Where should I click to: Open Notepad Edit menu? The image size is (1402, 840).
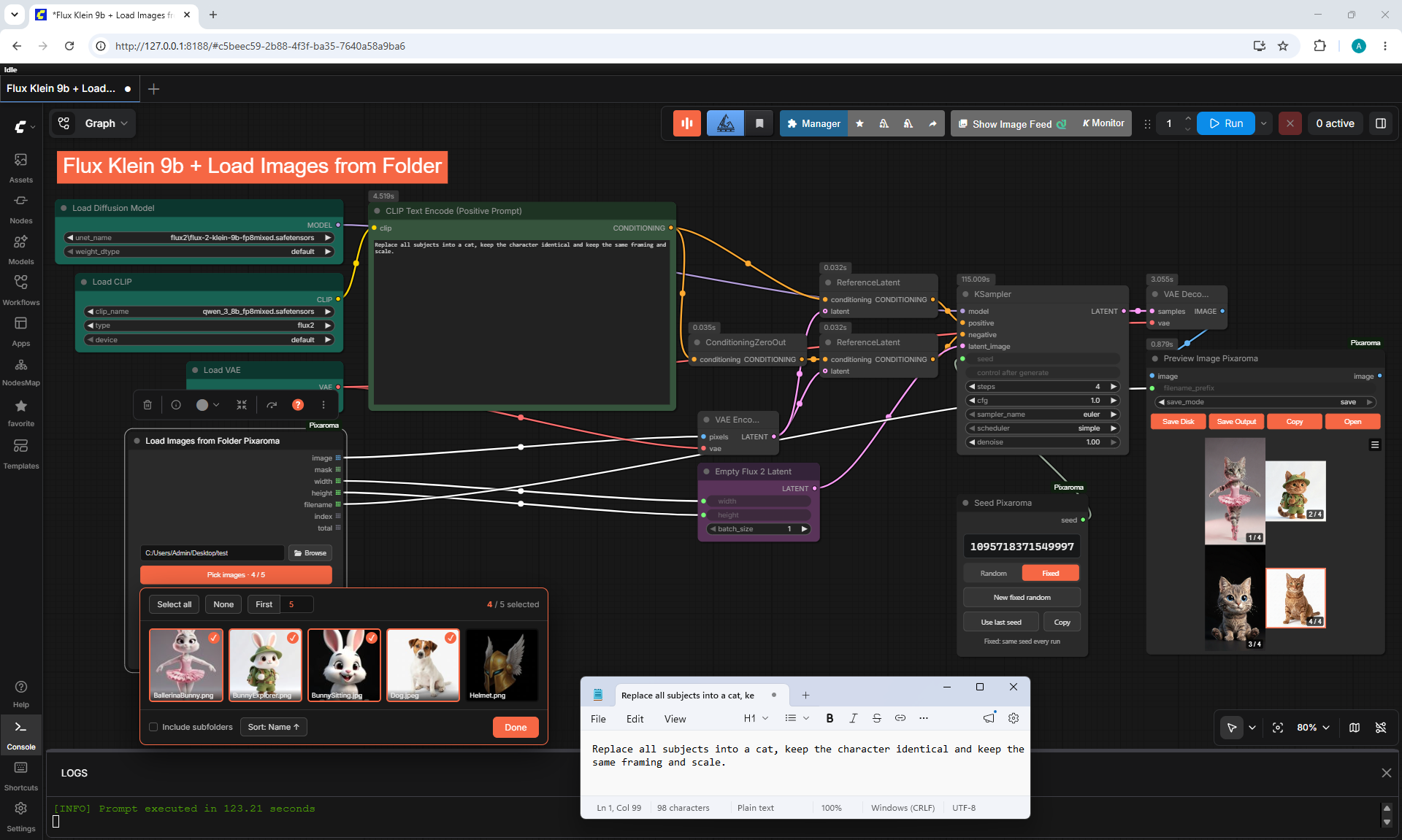pos(635,719)
